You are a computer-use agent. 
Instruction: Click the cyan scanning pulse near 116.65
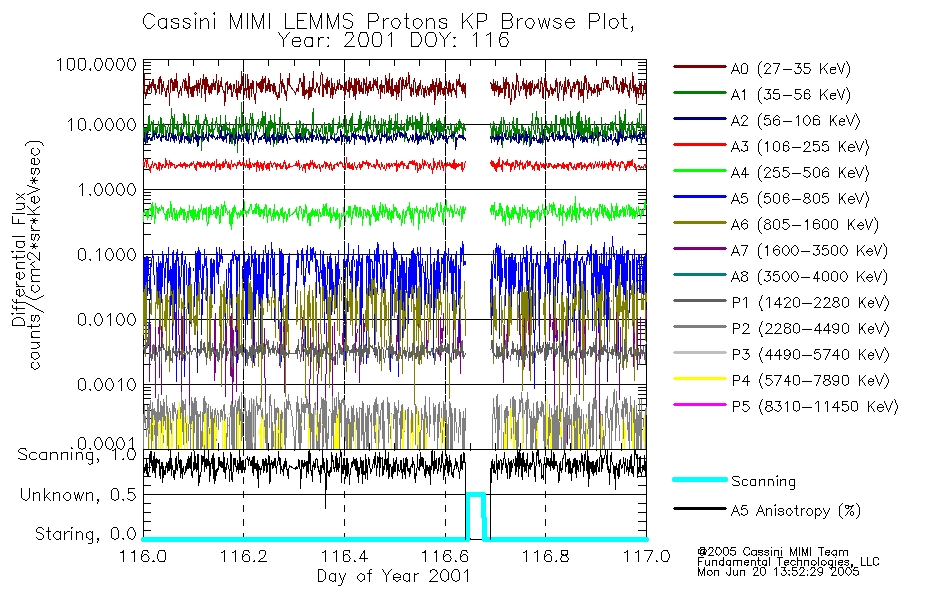tap(476, 516)
